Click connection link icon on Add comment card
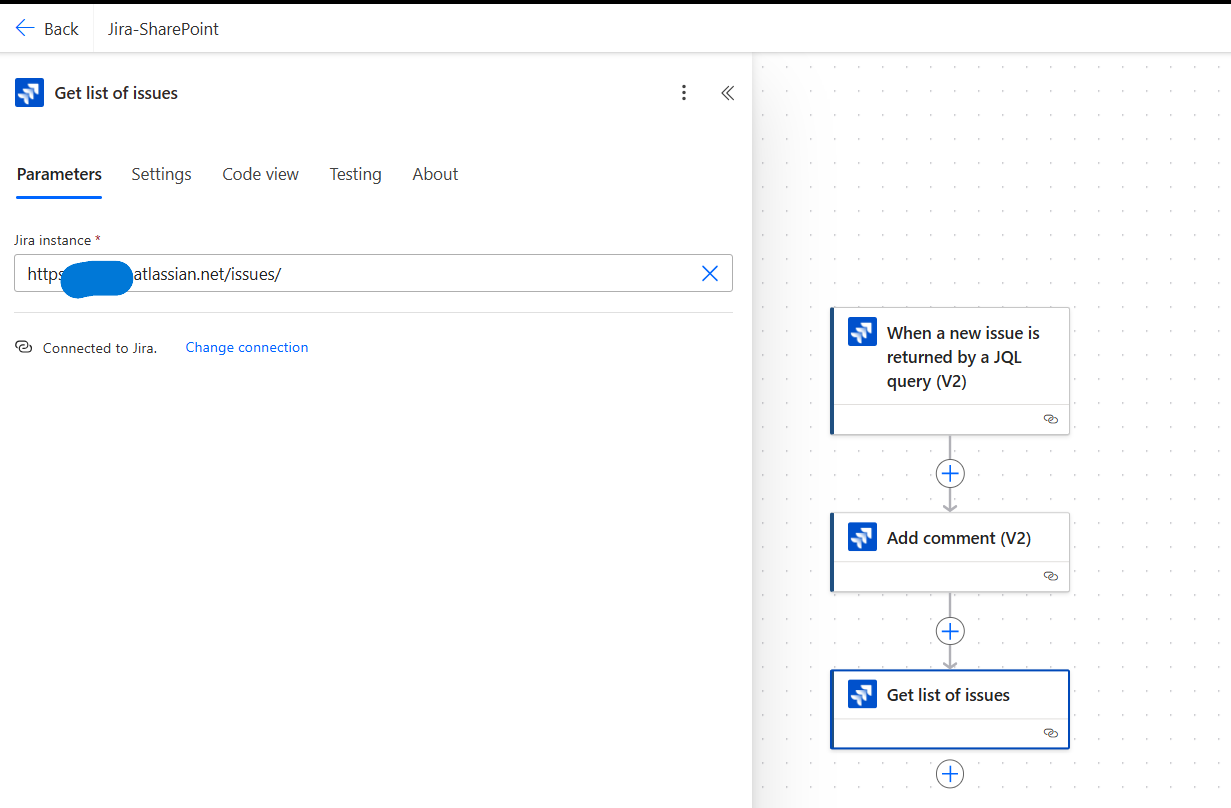This screenshot has width=1231, height=808. [1050, 576]
